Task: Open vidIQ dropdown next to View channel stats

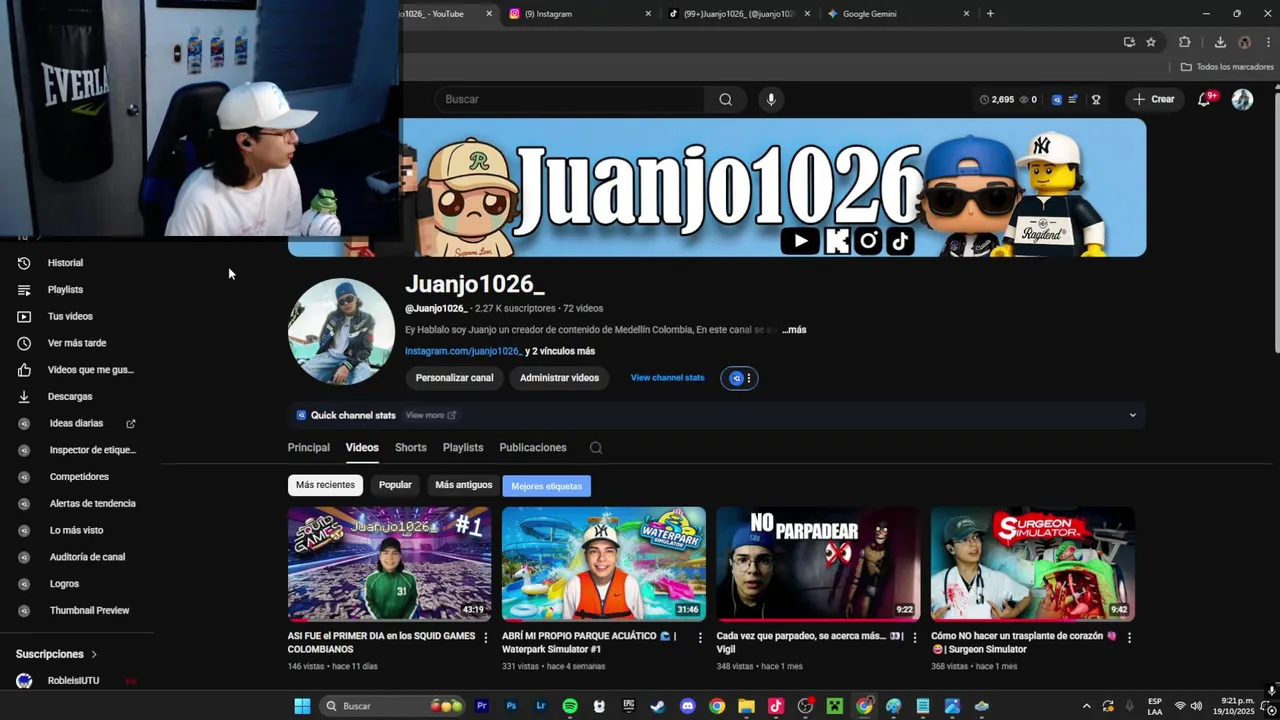Action: (x=739, y=378)
